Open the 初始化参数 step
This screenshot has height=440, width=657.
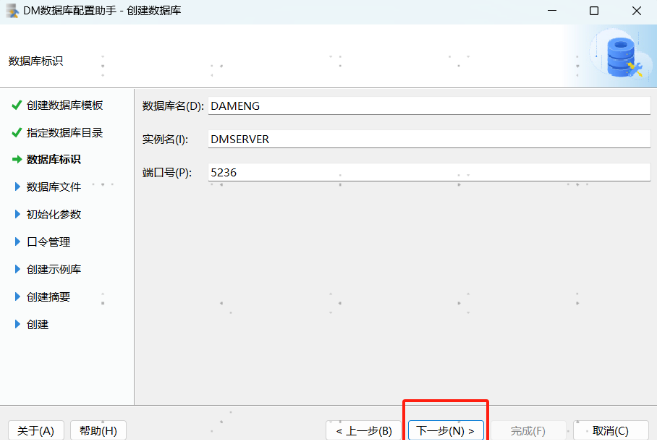click(x=54, y=215)
